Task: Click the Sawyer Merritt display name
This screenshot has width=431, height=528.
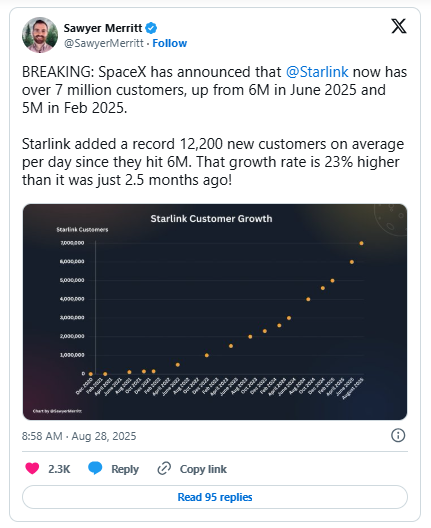Action: coord(103,28)
